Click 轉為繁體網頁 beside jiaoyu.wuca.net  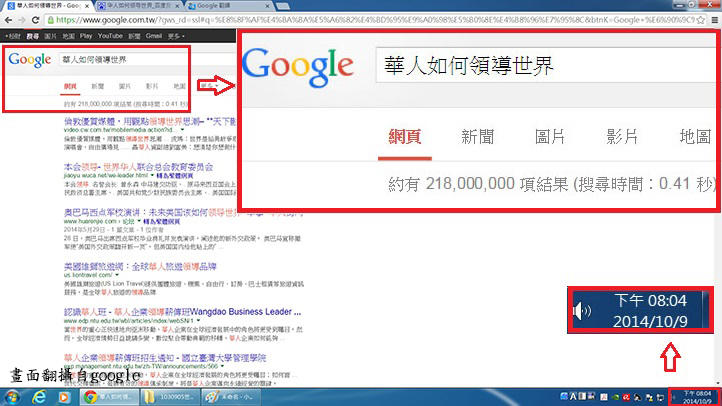(174, 176)
